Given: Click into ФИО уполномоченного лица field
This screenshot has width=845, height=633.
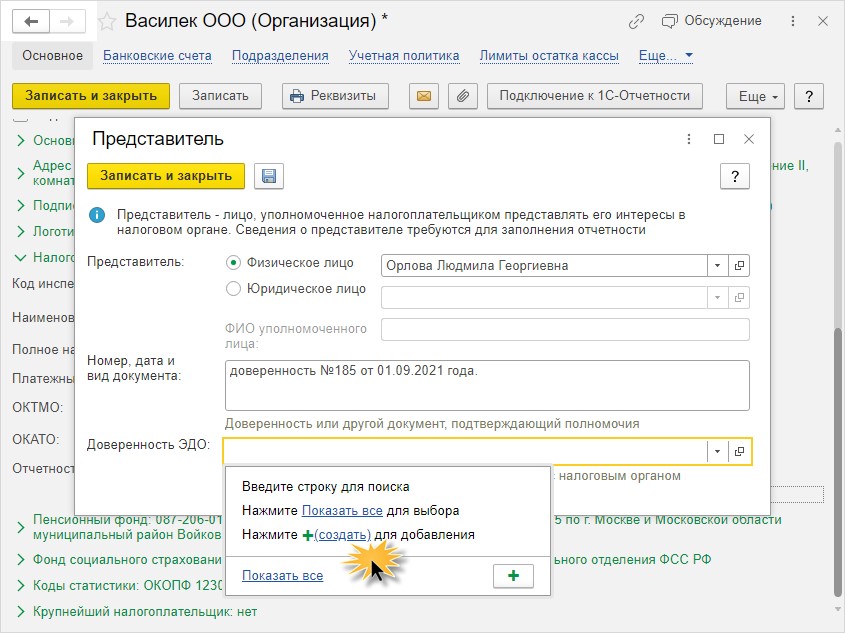Looking at the screenshot, I should [565, 330].
